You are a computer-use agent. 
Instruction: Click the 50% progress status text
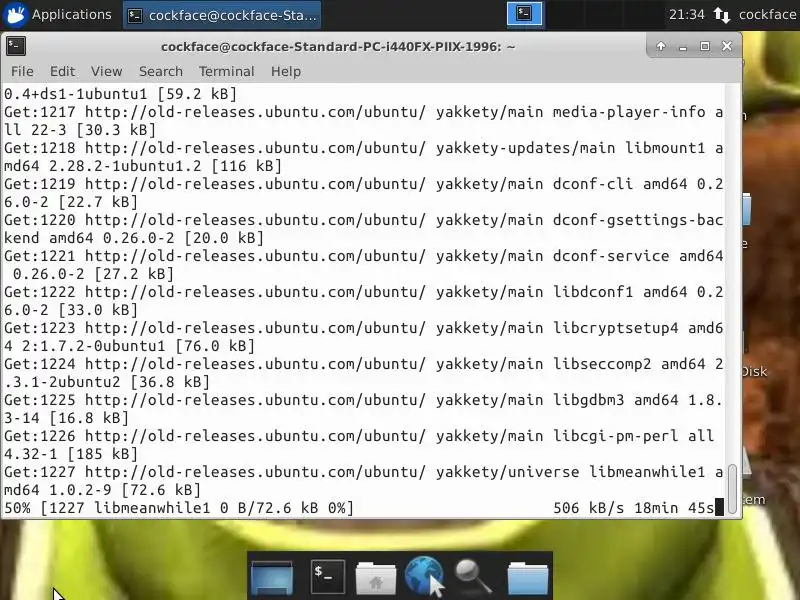coord(179,508)
